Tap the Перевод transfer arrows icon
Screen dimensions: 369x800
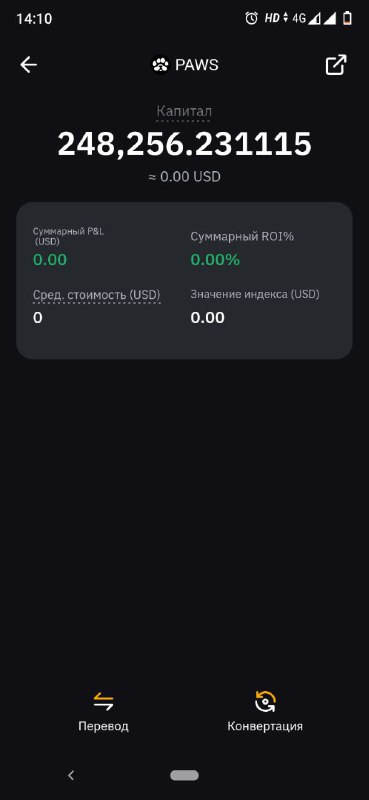pyautogui.click(x=104, y=702)
